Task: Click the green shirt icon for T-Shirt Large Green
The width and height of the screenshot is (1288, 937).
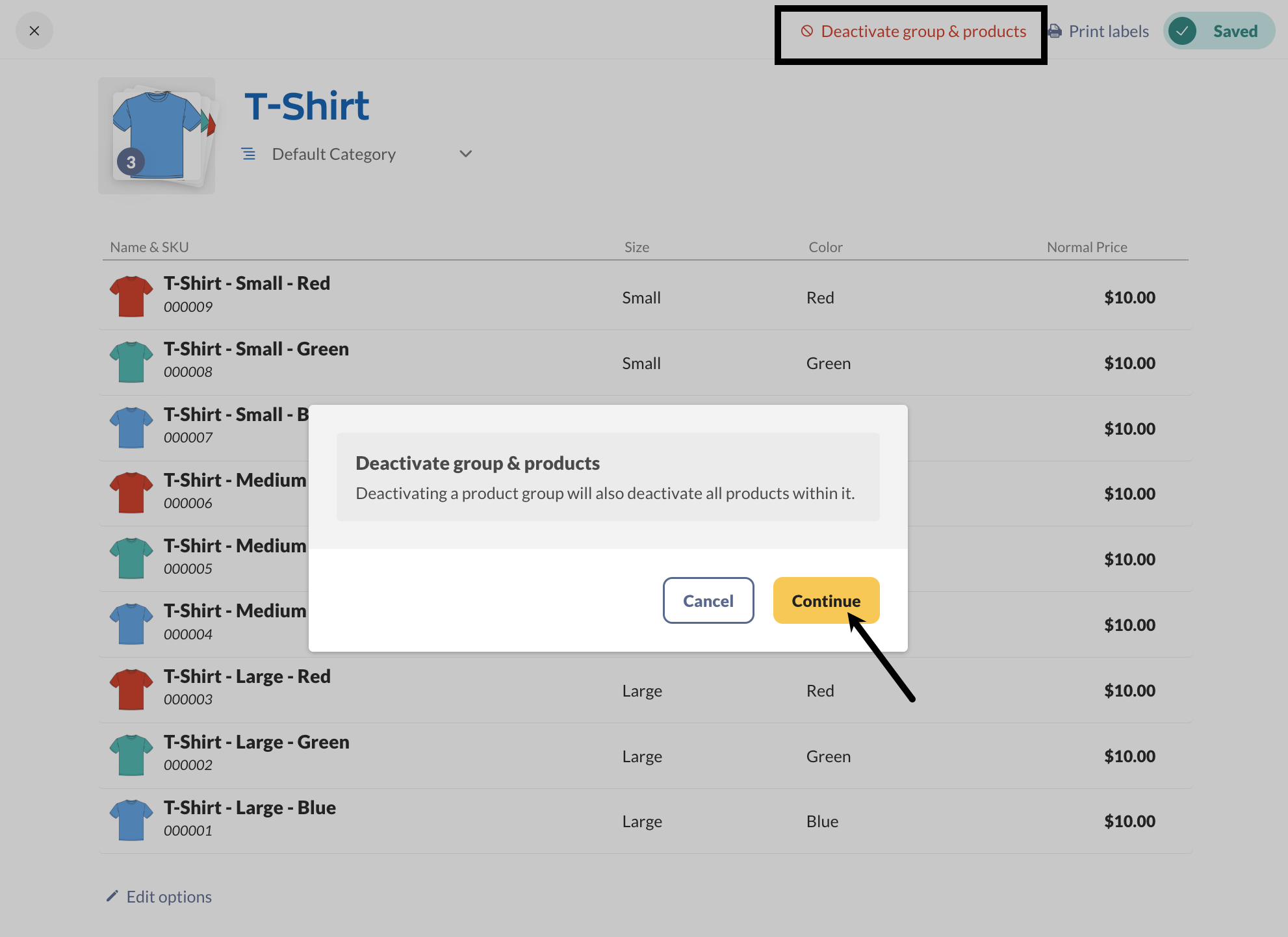Action: (131, 755)
